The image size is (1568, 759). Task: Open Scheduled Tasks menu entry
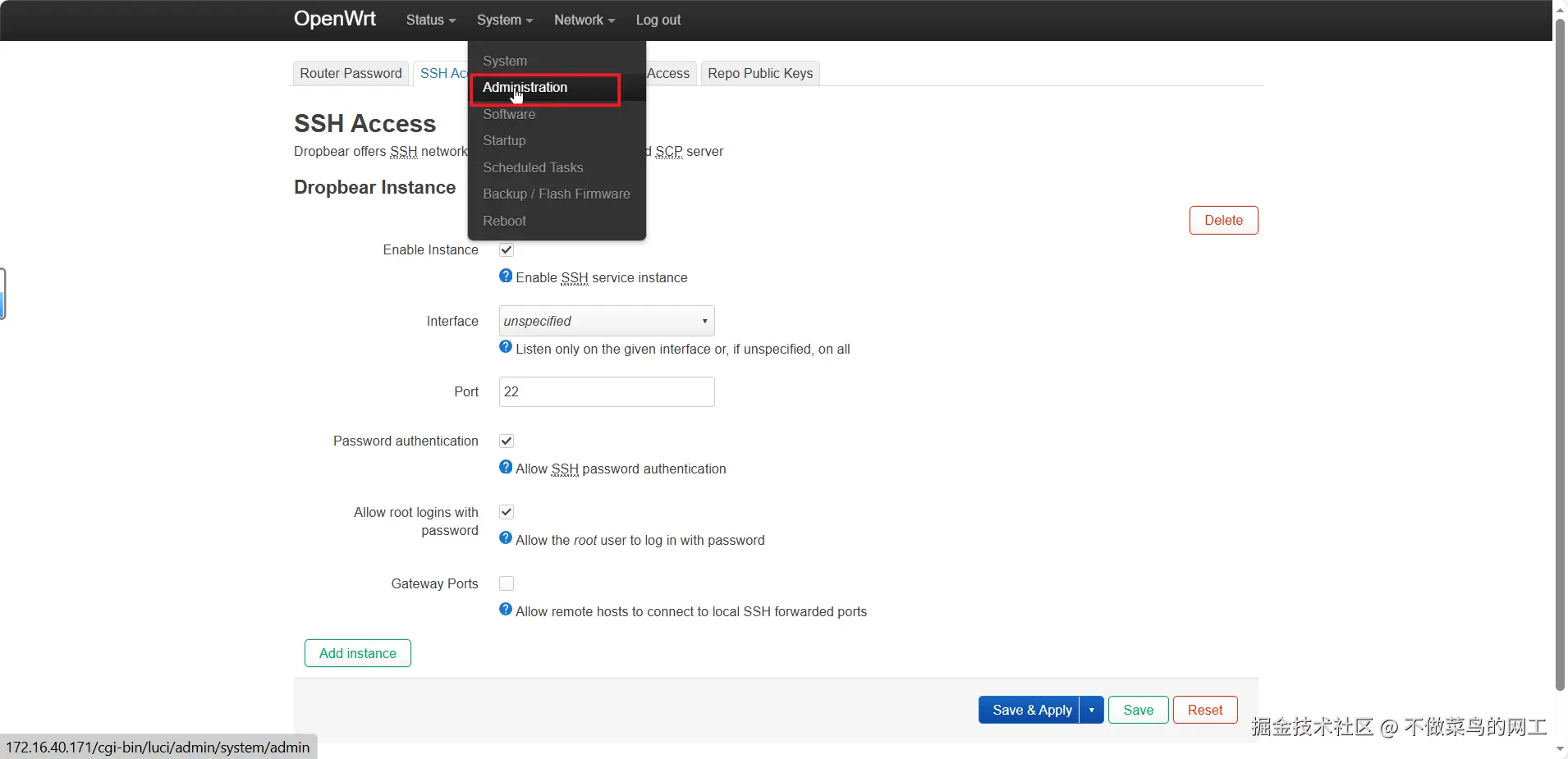pyautogui.click(x=557, y=167)
